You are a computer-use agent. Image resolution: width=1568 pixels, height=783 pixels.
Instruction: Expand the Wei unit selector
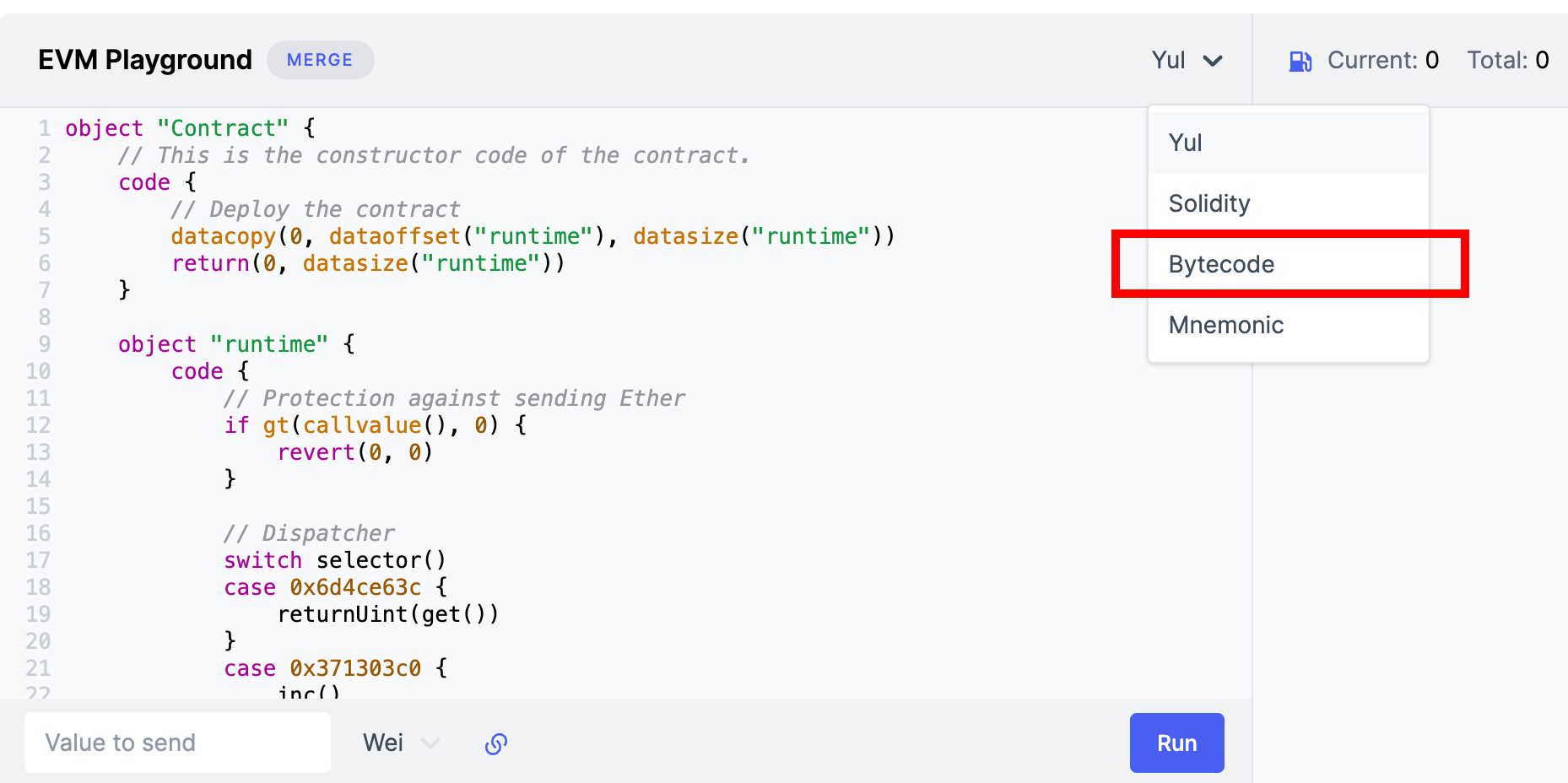(x=401, y=743)
